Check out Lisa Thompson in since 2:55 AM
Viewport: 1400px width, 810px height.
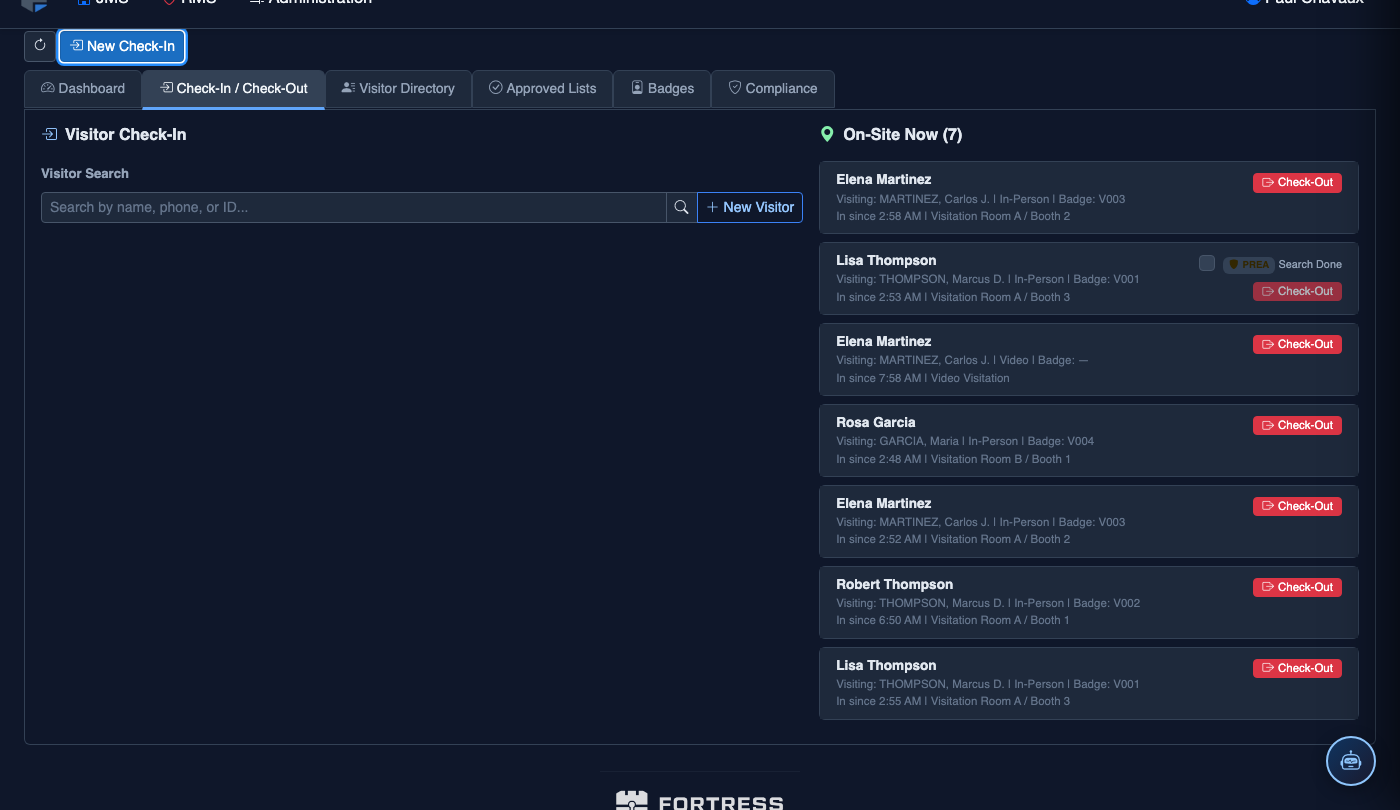click(x=1297, y=668)
